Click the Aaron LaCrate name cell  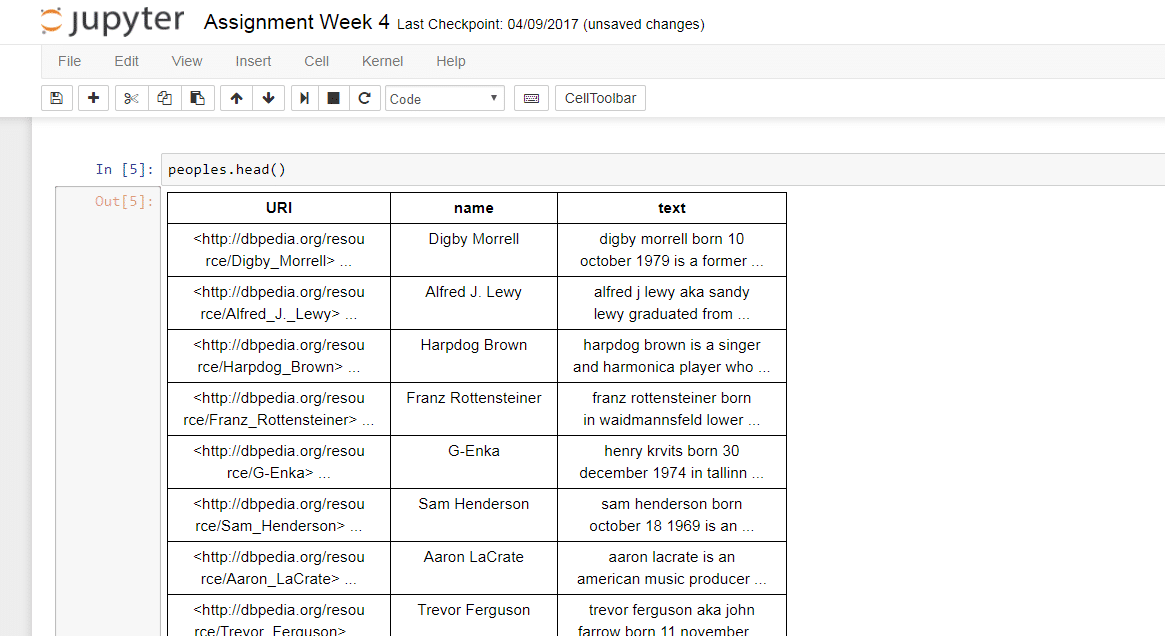(x=474, y=568)
